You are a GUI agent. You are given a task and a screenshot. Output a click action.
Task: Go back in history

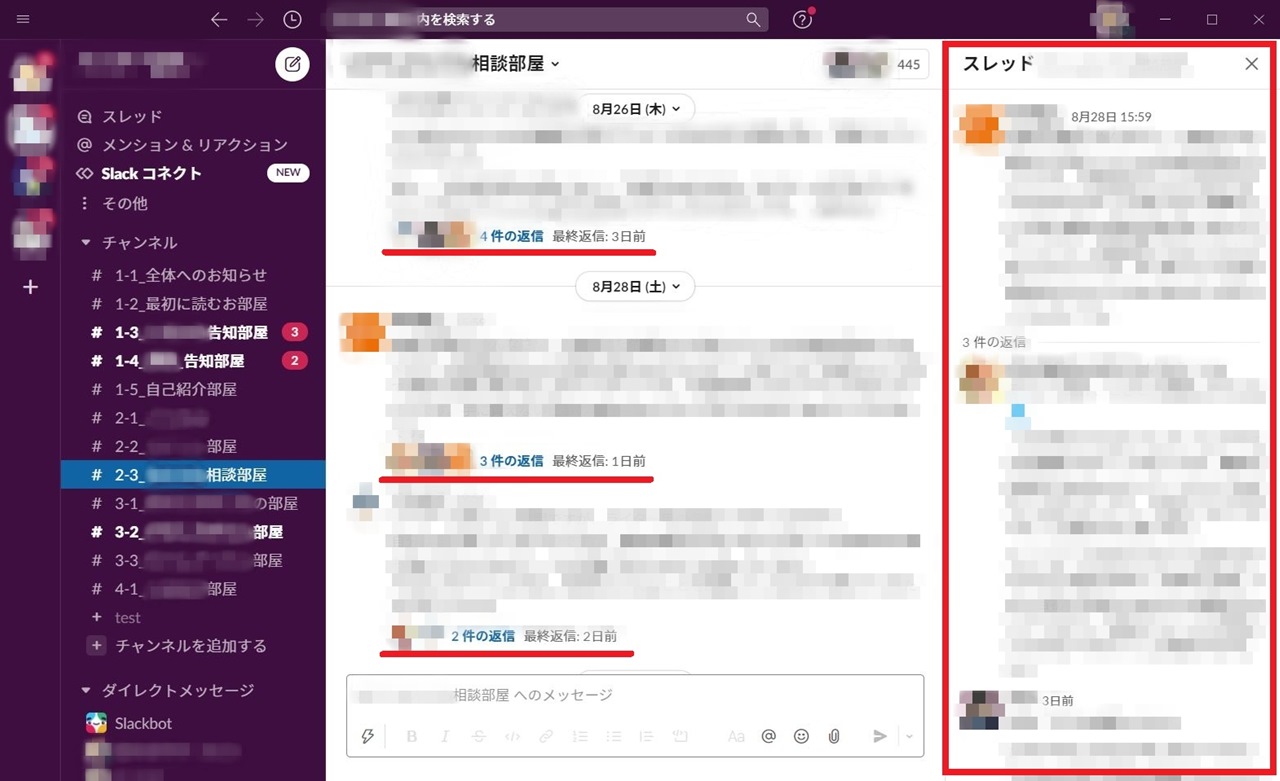tap(219, 19)
